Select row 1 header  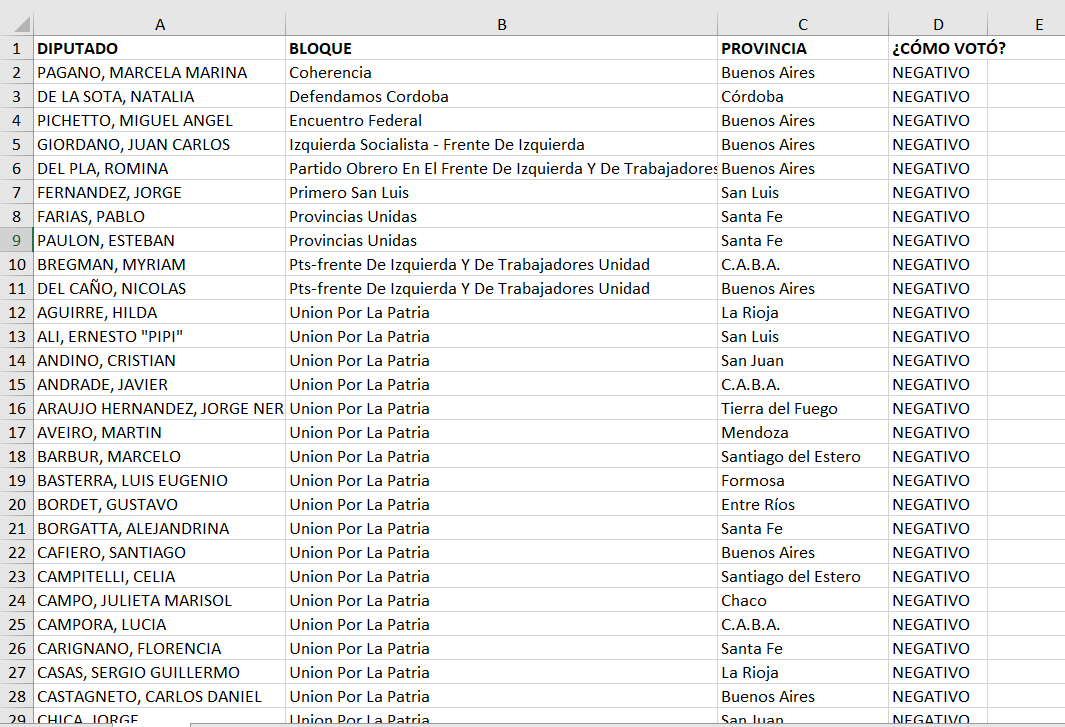(x=16, y=48)
